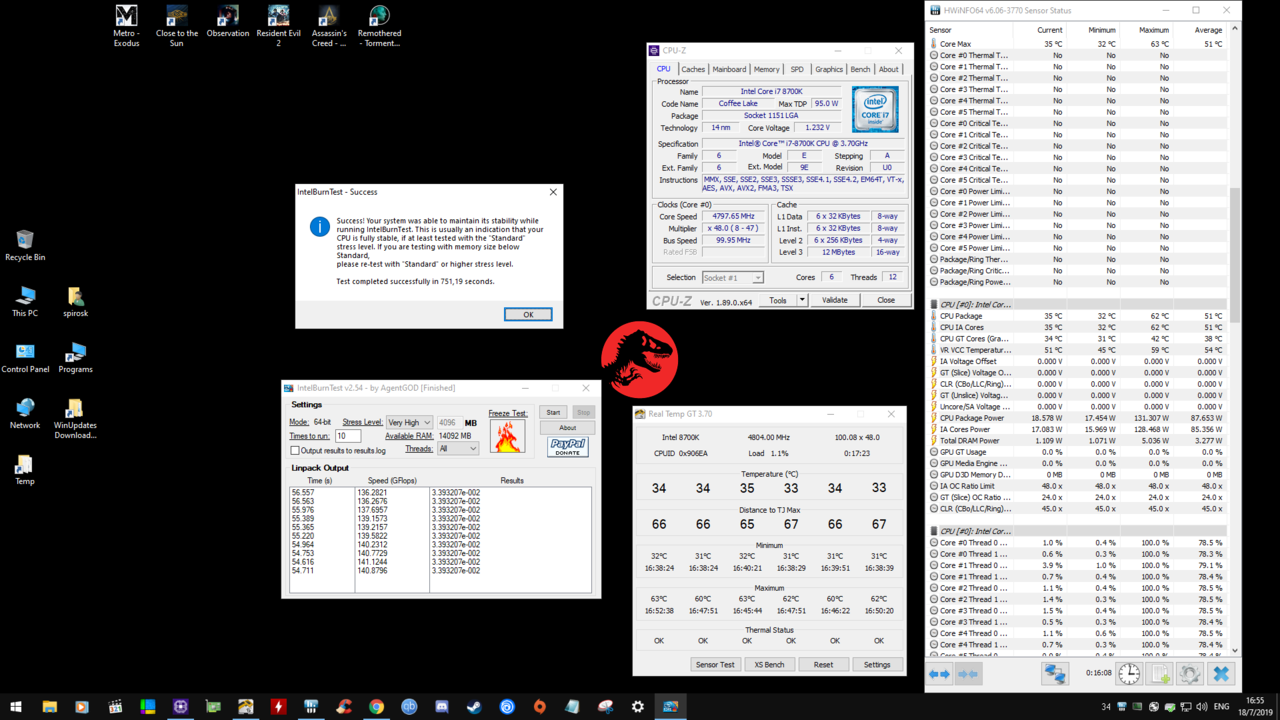Screen dimensions: 1280x720
Task: Open the Threads dropdown in IntelBurnTest
Action: point(458,449)
